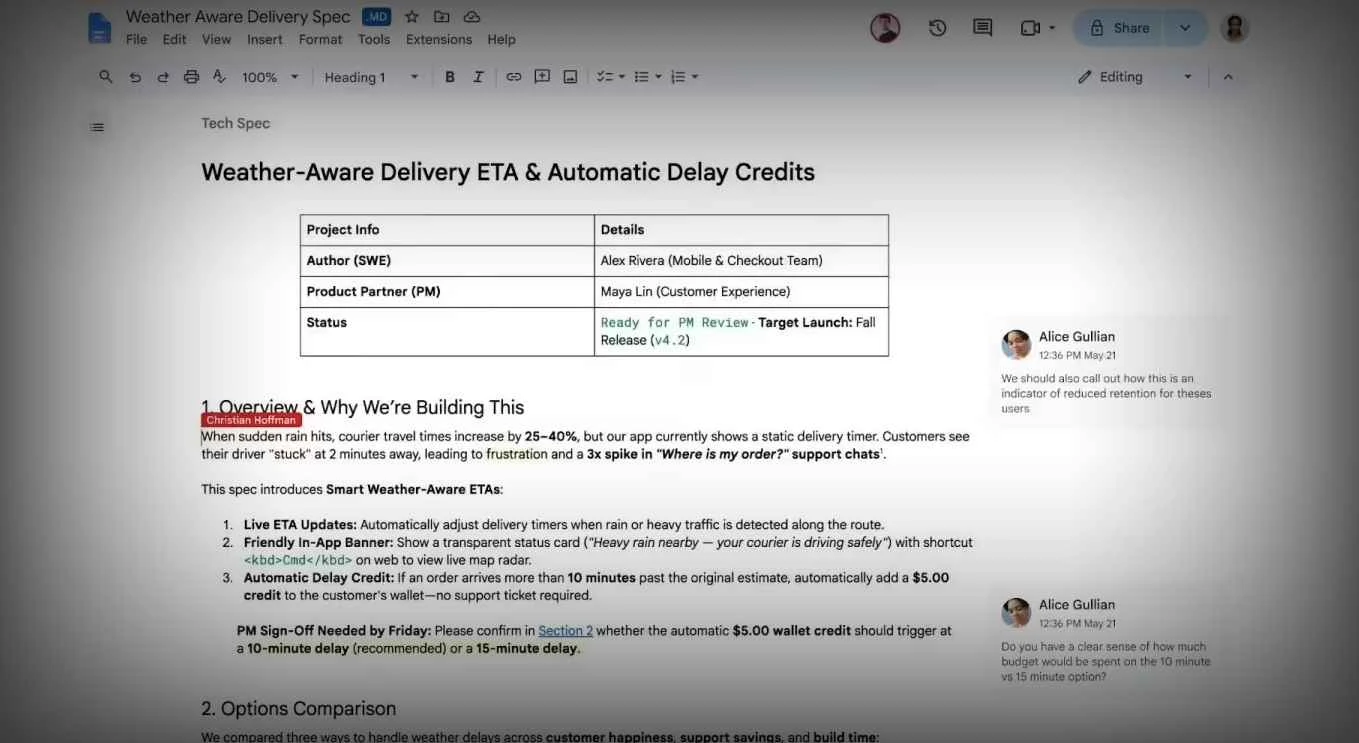The width and height of the screenshot is (1359, 743).
Task: Print the document via printer icon
Action: tap(191, 77)
